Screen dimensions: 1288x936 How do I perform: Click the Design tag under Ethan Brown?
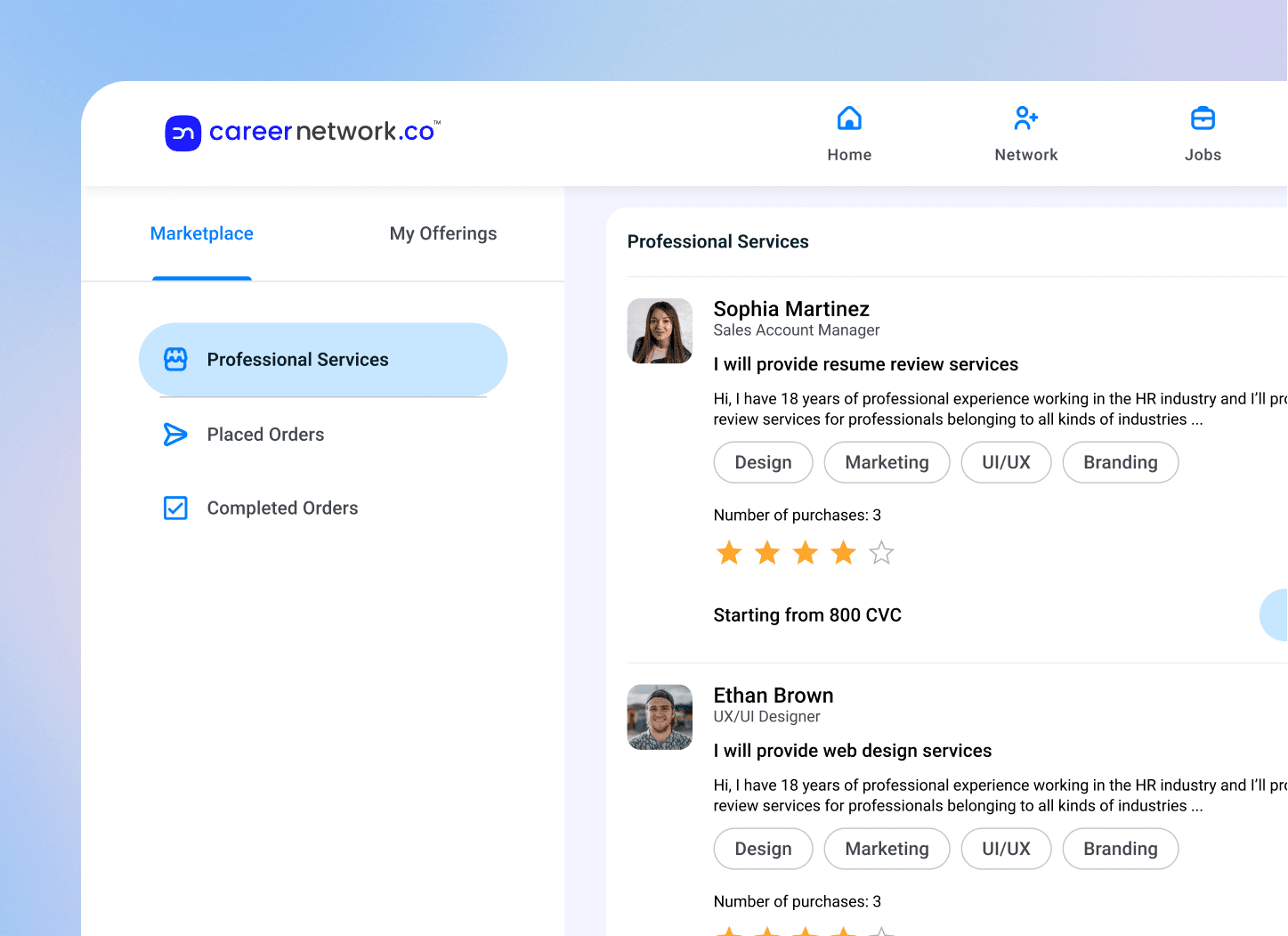[764, 849]
